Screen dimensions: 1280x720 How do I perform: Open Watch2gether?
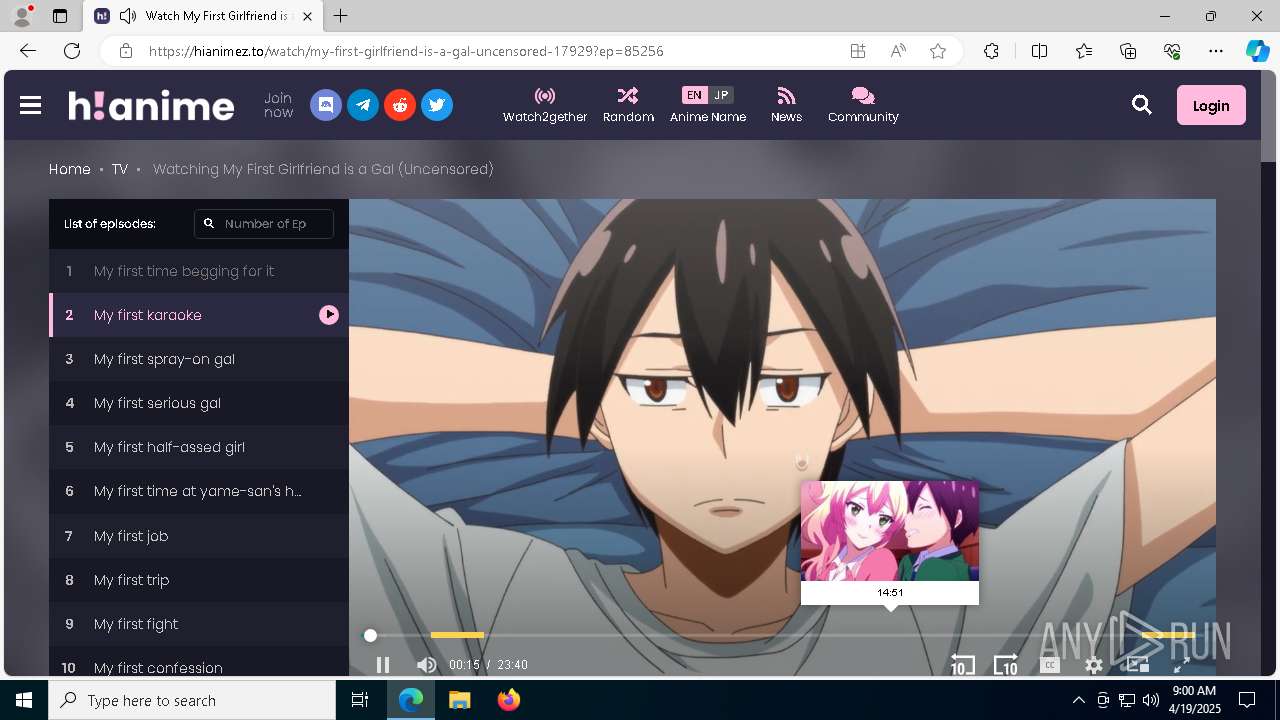pyautogui.click(x=545, y=105)
